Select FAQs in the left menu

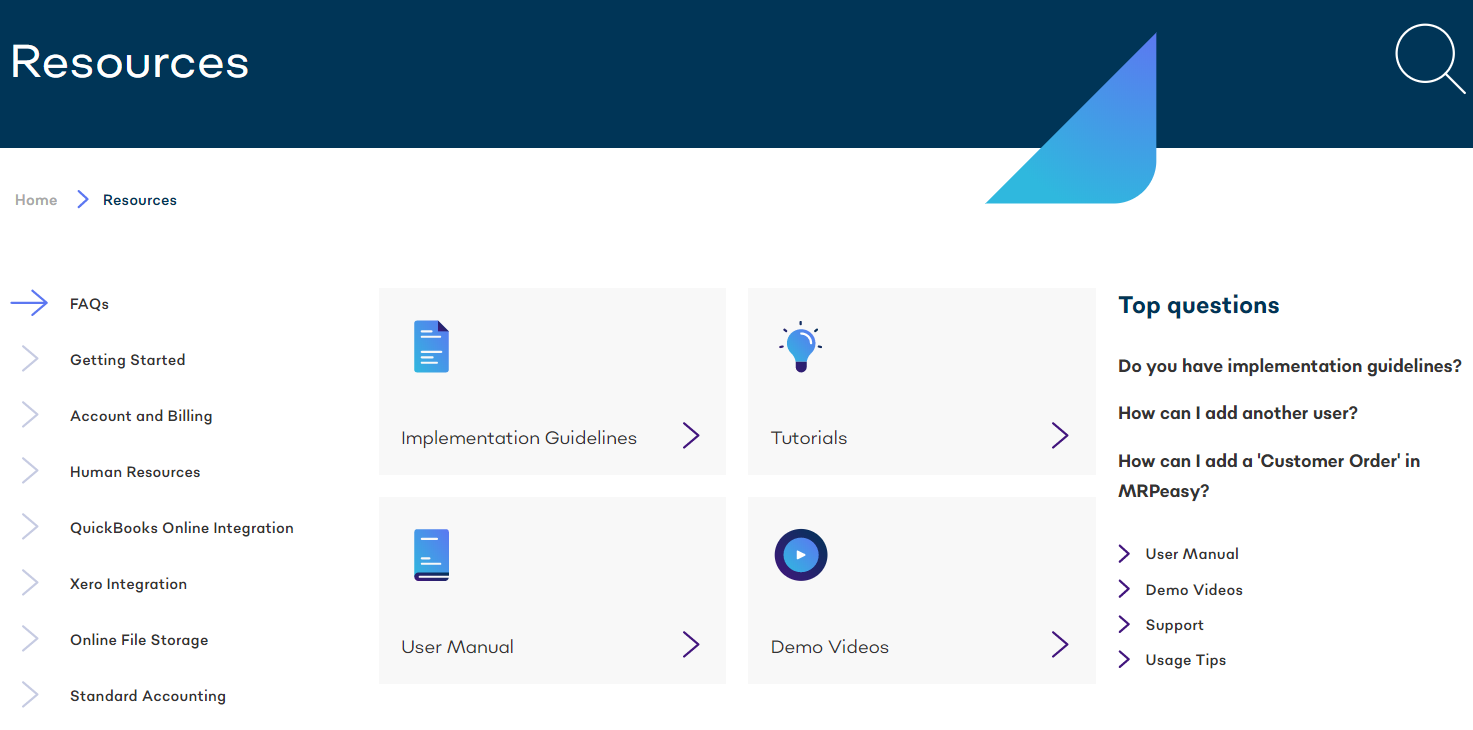pos(89,304)
